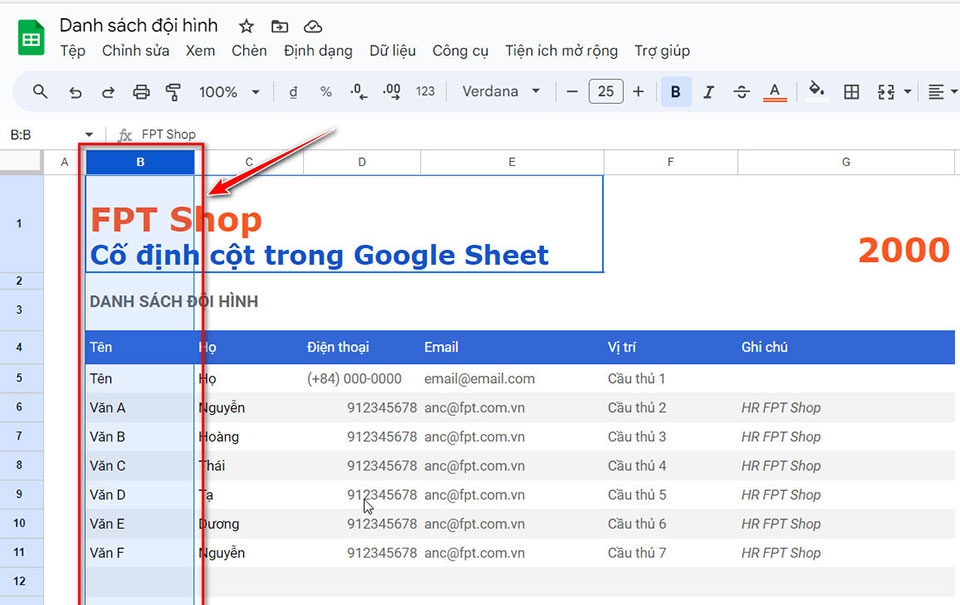960x605 pixels.
Task: Select row 1 header
Action: [20, 224]
